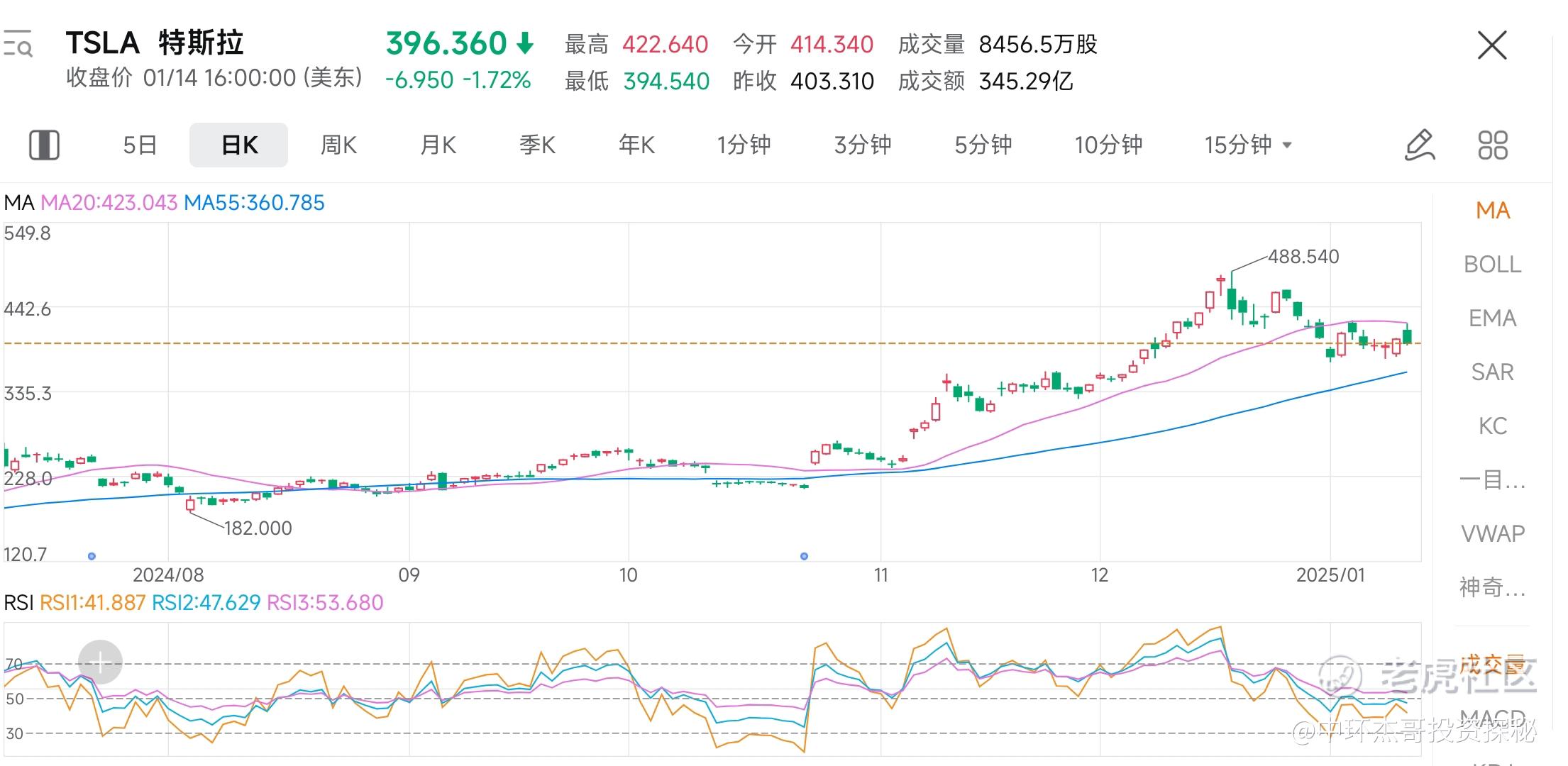Click the MA55:360.785 legend value
Image resolution: width=1568 pixels, height=766 pixels.
coord(254,203)
